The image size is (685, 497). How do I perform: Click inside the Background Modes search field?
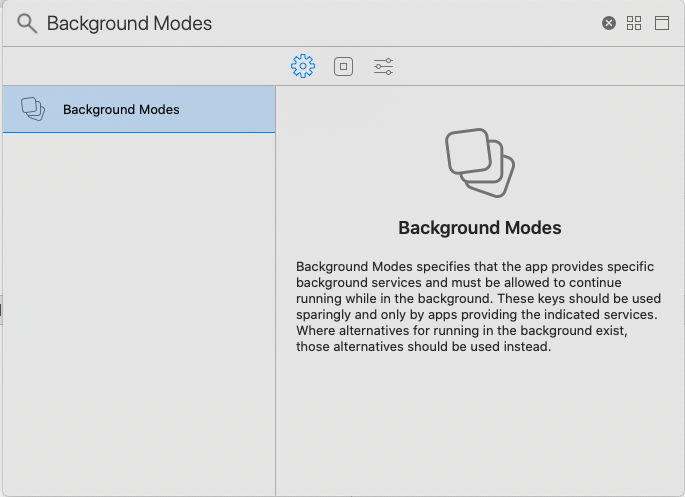coord(322,24)
